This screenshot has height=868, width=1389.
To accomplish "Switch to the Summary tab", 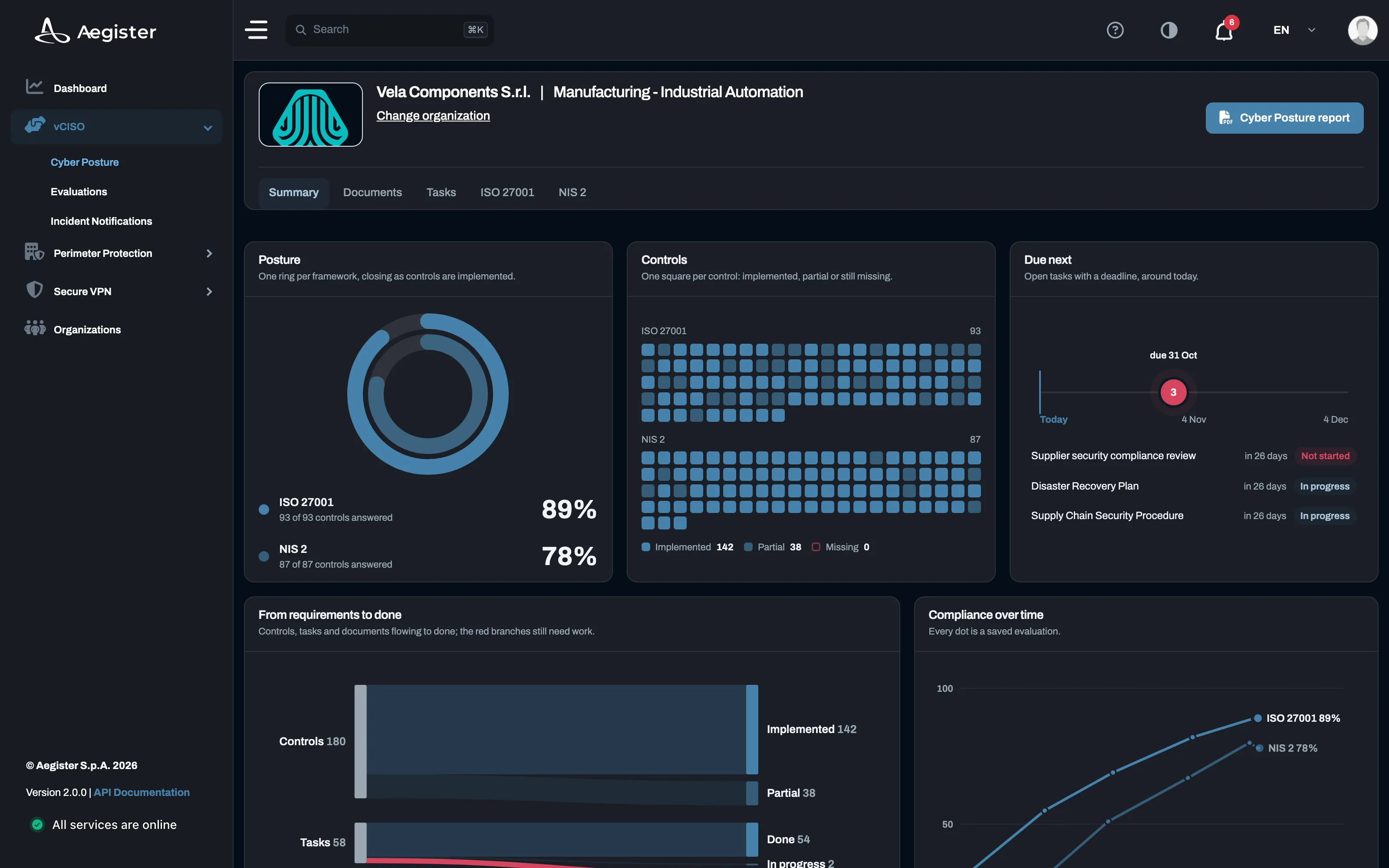I will coord(293,192).
